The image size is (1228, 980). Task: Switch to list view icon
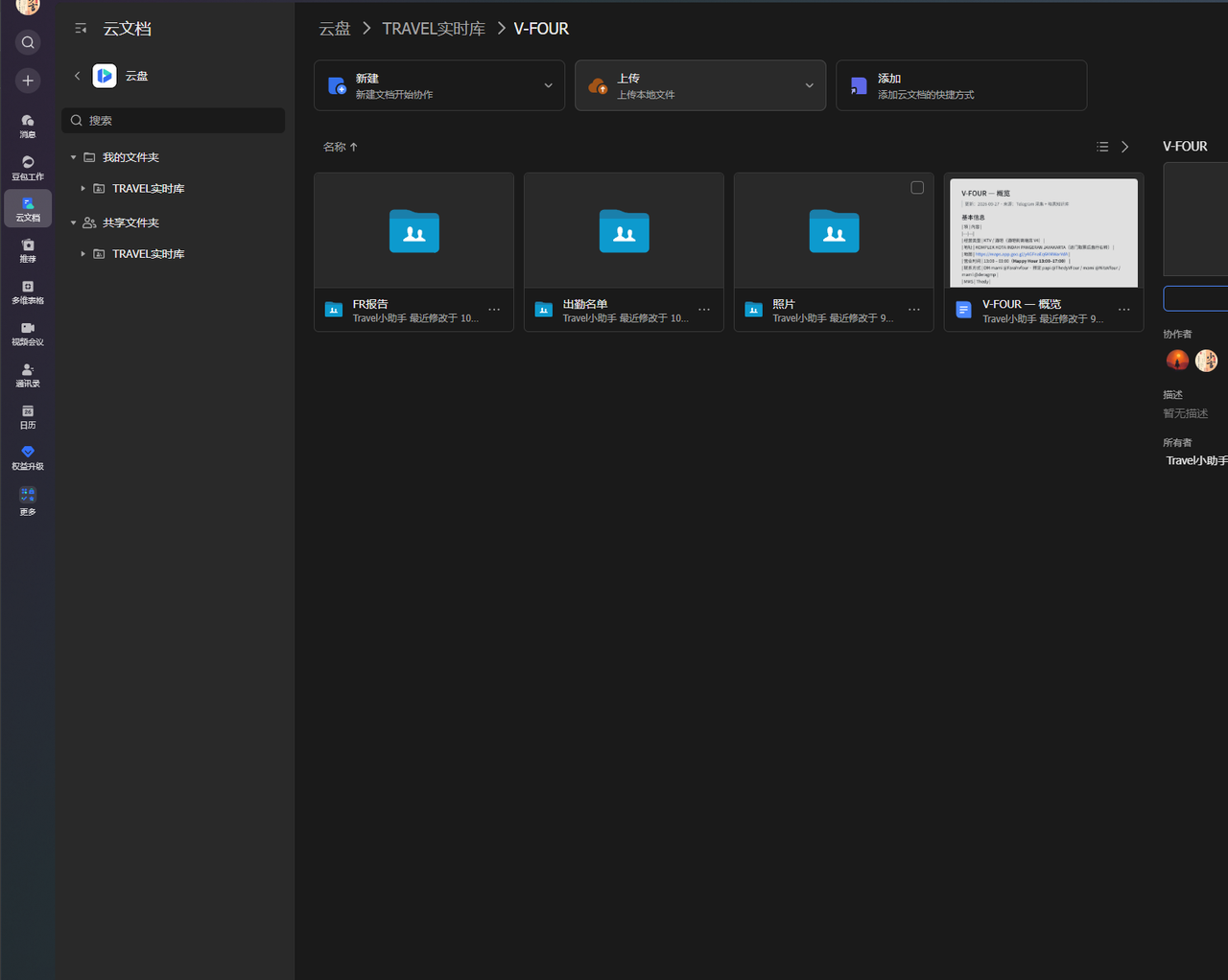pos(1102,147)
